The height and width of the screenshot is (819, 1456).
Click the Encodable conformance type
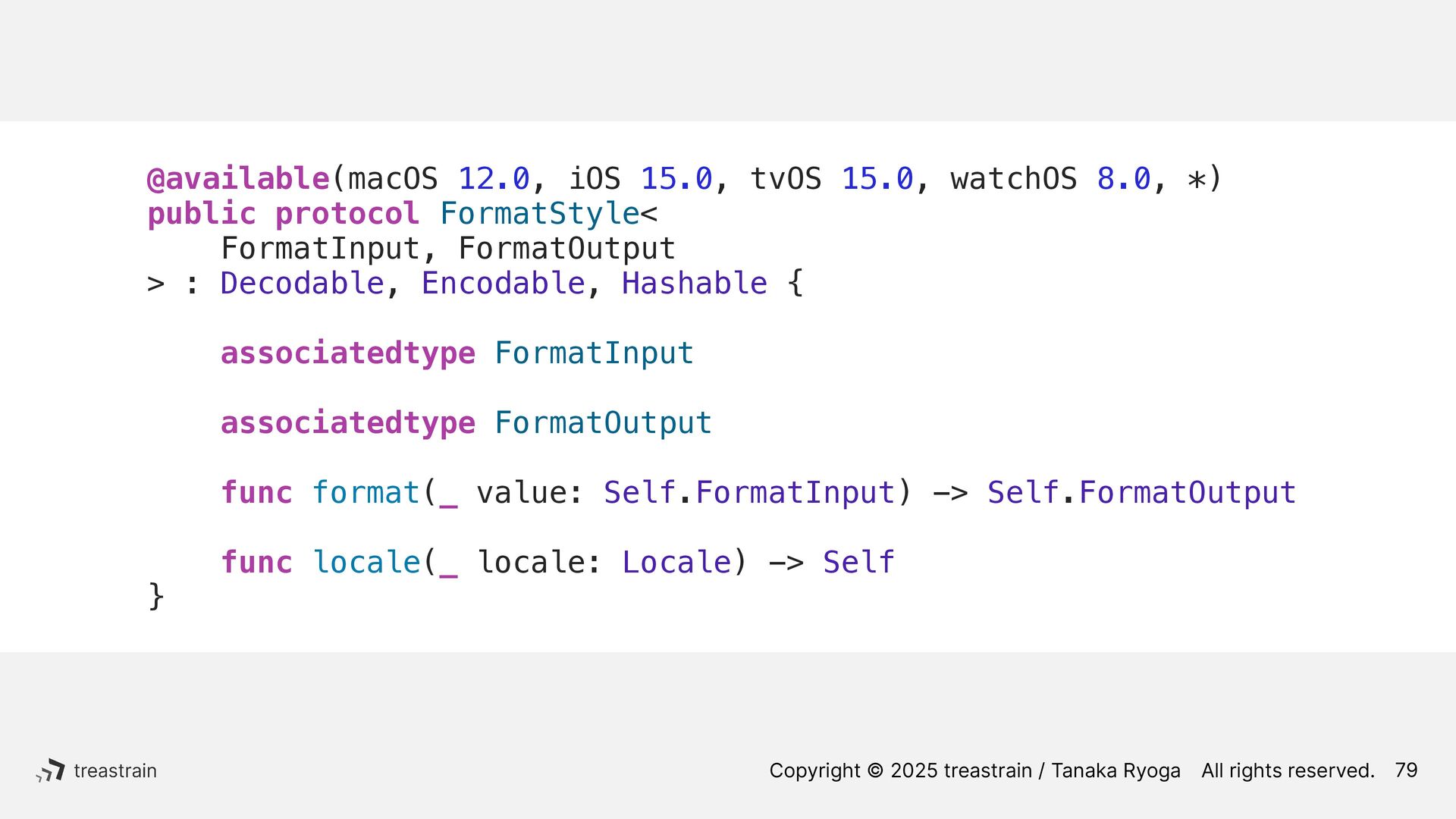504,284
